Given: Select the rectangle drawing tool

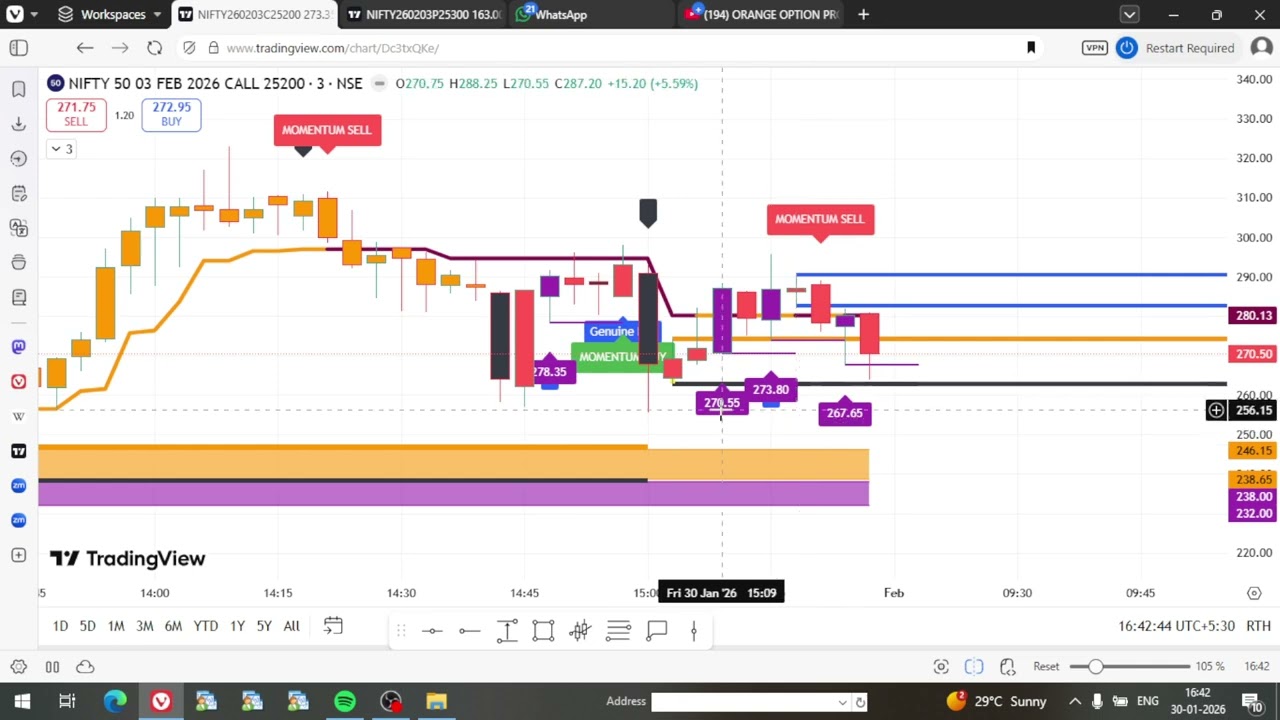Looking at the screenshot, I should point(543,630).
